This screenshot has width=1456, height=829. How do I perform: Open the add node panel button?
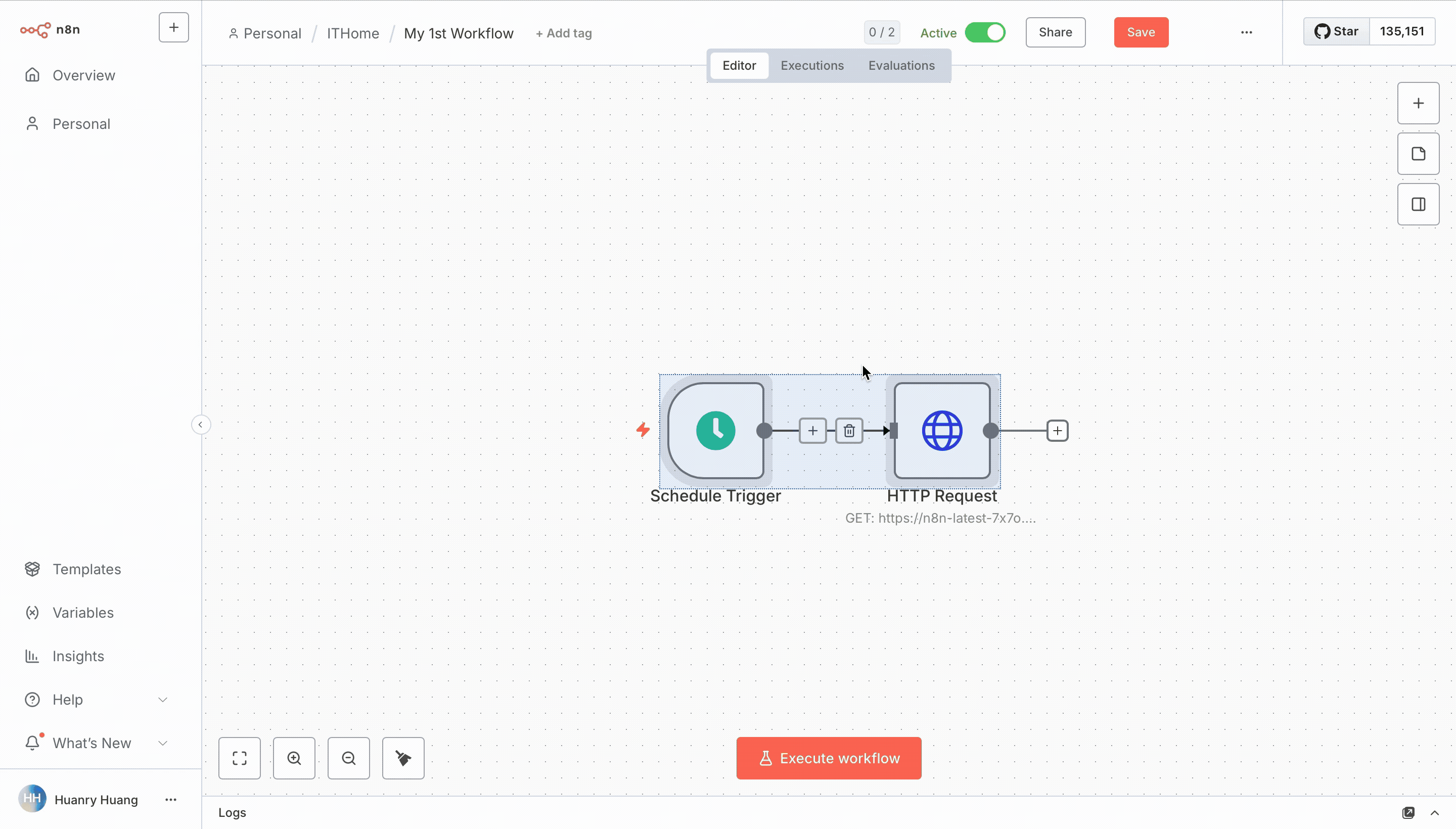pos(1418,103)
